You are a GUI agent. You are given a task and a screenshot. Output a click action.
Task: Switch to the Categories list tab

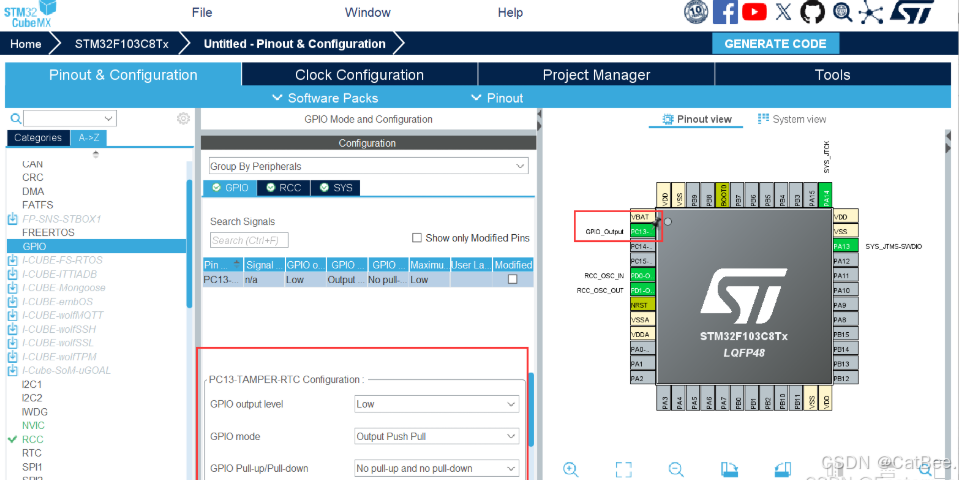tap(38, 138)
